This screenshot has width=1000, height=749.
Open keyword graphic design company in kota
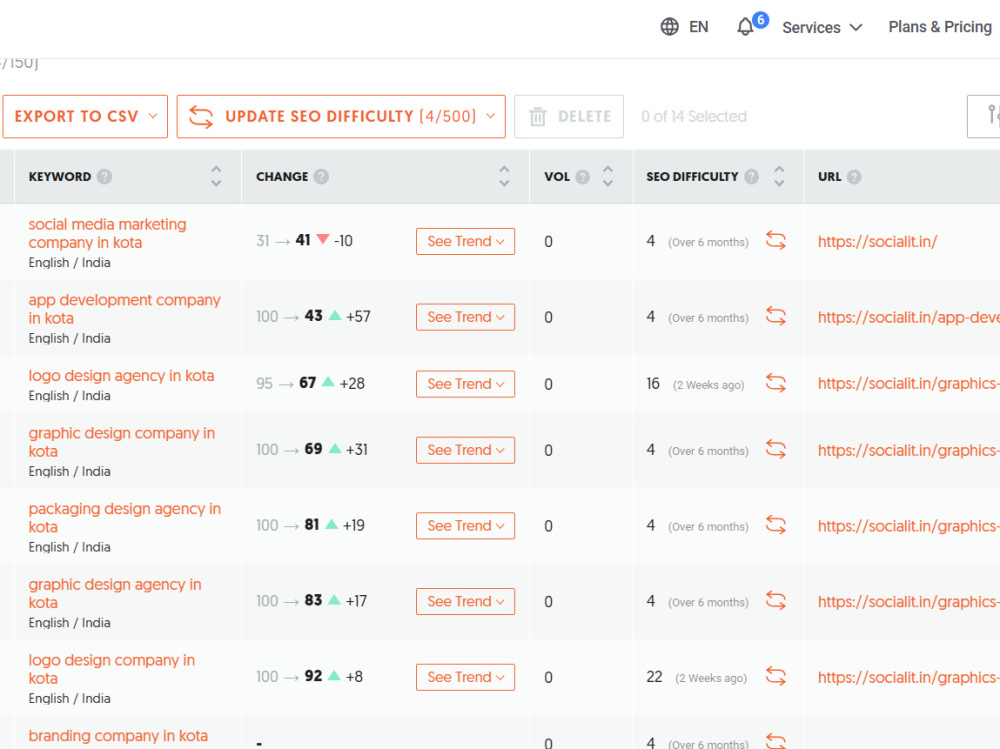point(121,442)
